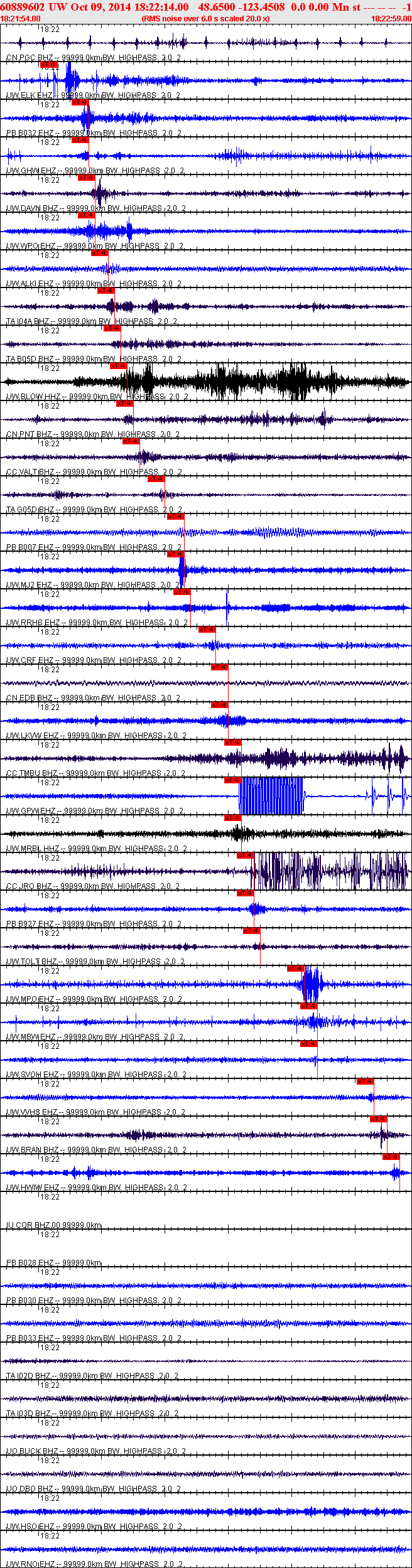Select the pick flag on UW.BLOW trace

(118, 366)
